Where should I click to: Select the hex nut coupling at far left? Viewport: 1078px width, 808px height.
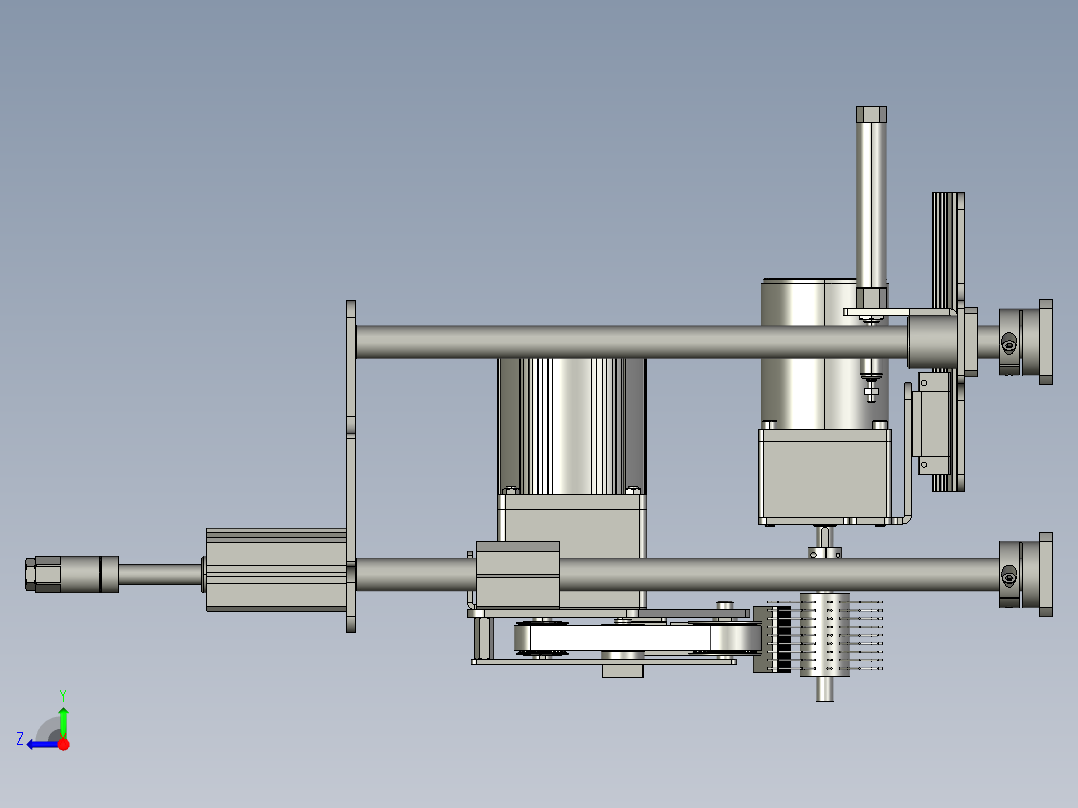[43, 574]
